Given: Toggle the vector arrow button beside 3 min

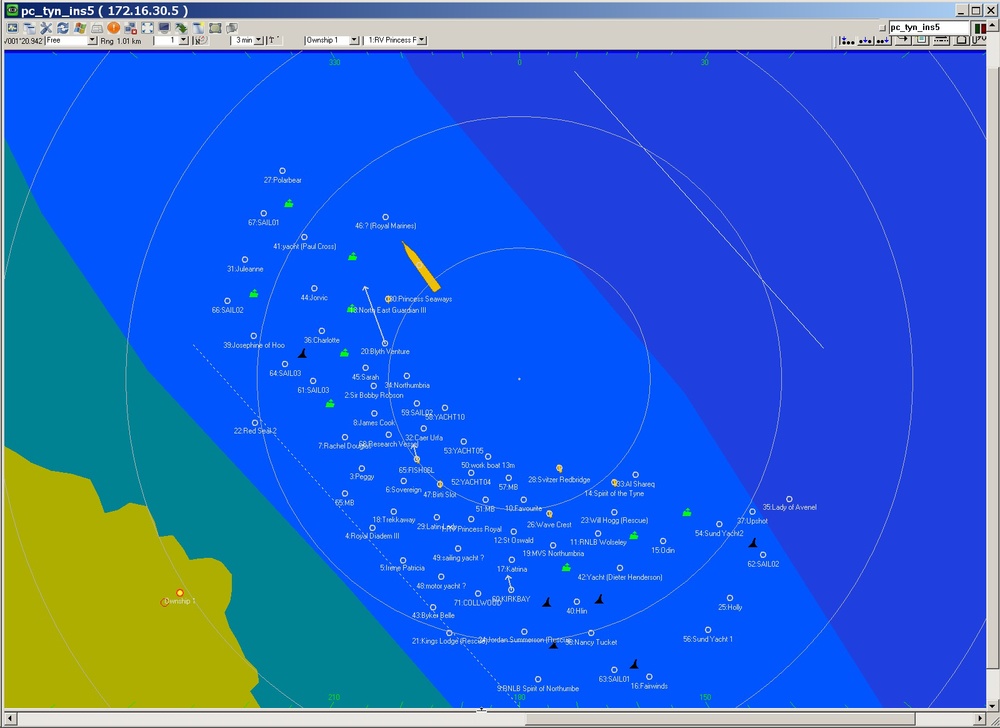Looking at the screenshot, I should 273,41.
